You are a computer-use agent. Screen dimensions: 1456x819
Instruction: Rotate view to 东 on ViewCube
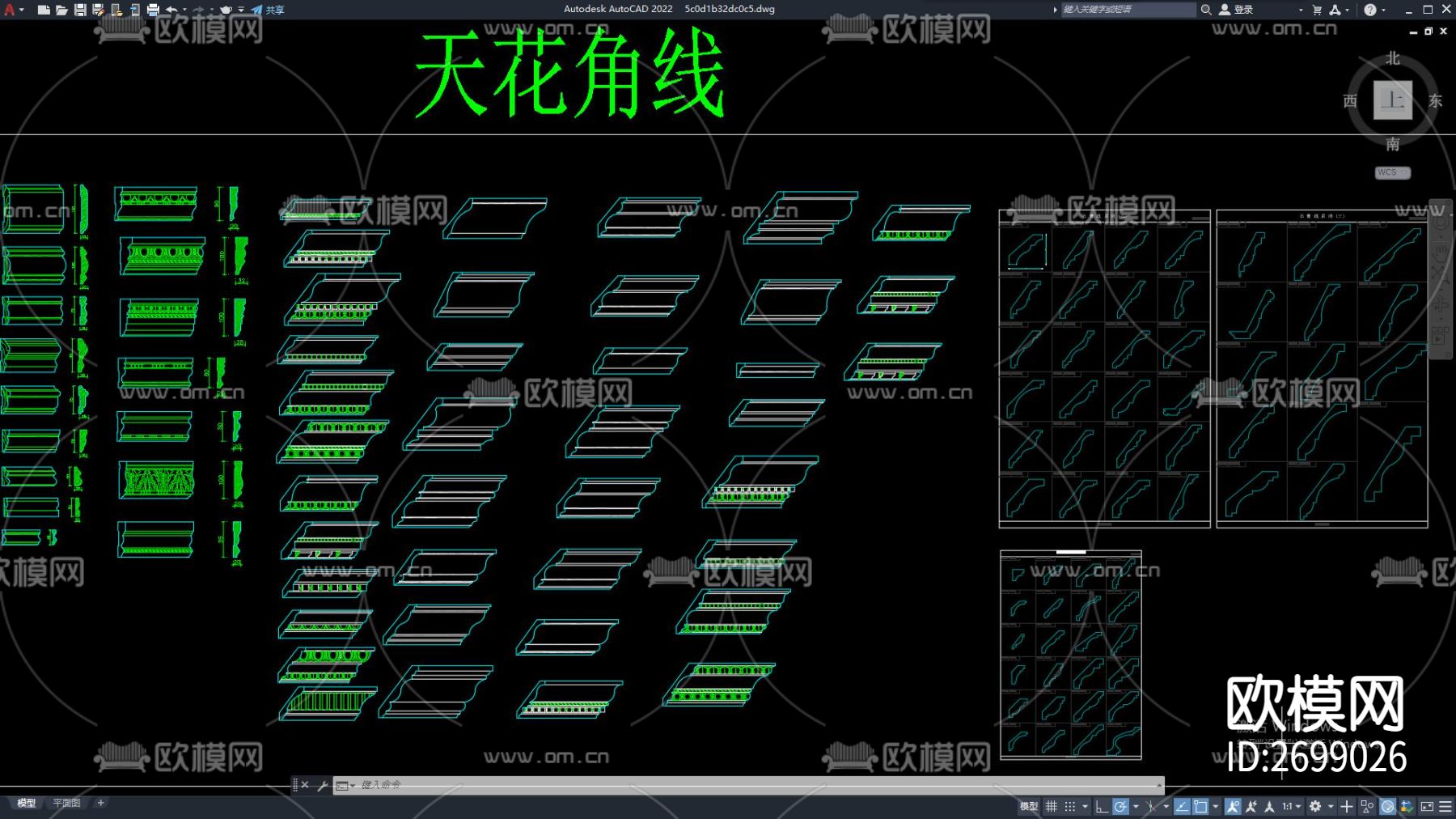click(1436, 100)
